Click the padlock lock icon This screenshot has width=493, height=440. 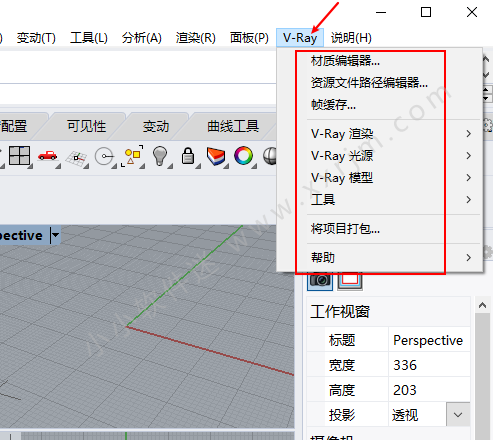pyautogui.click(x=188, y=156)
